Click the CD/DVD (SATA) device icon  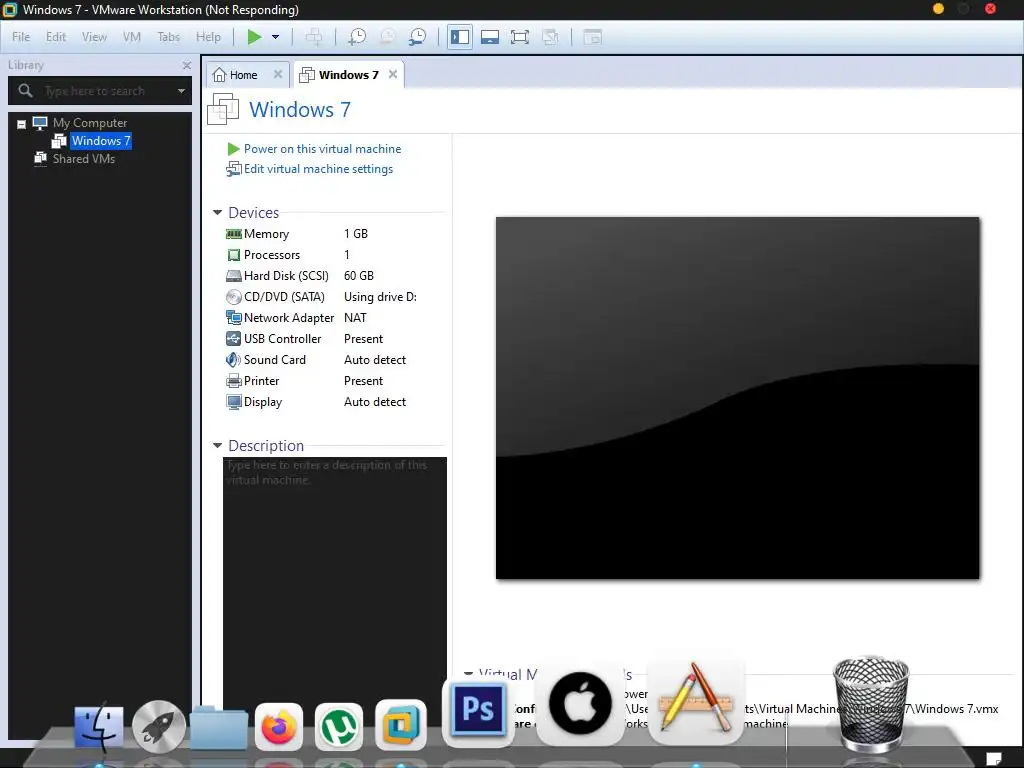click(233, 296)
